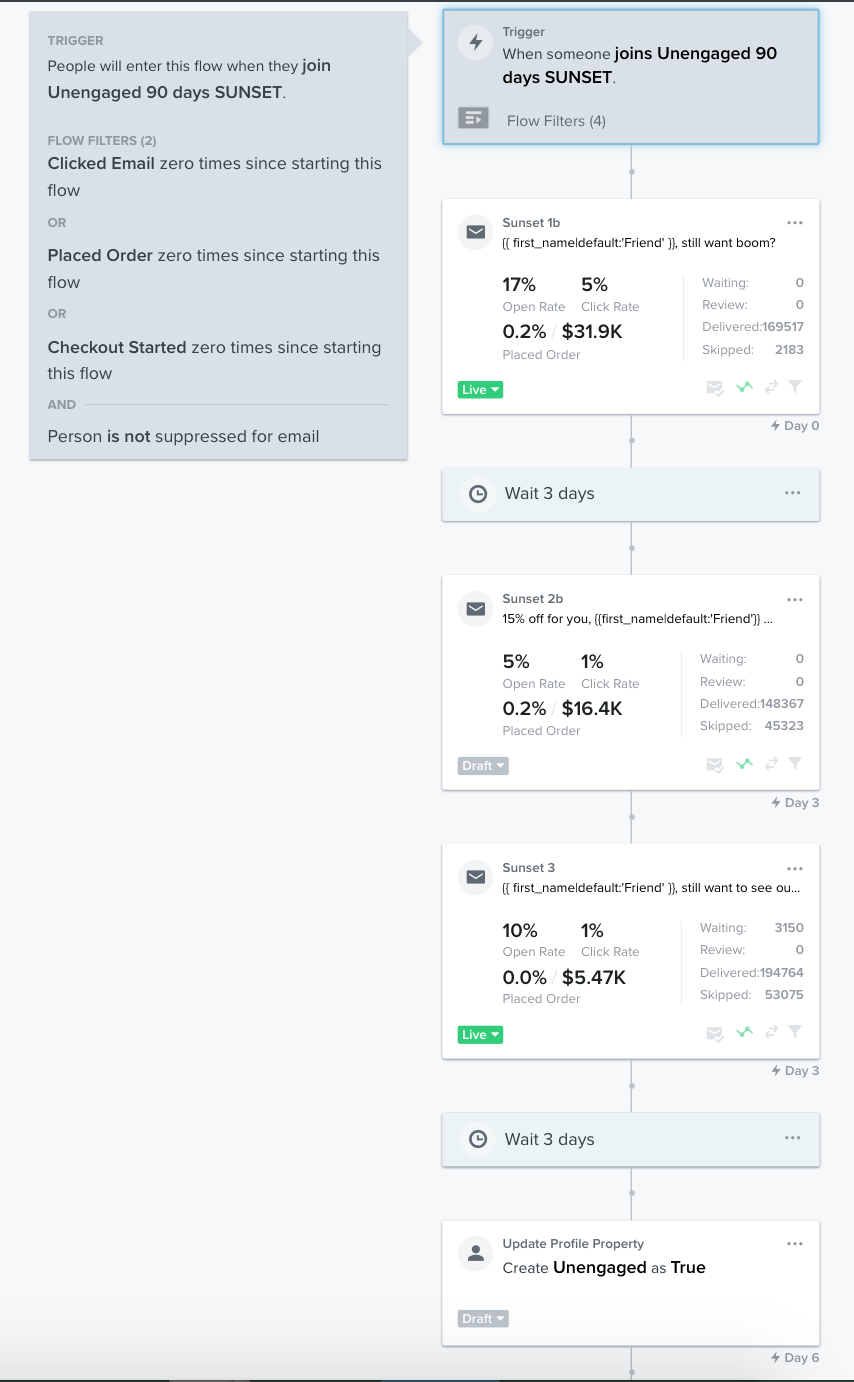Click the Trigger lightning bolt icon
The image size is (854, 1382).
click(477, 42)
